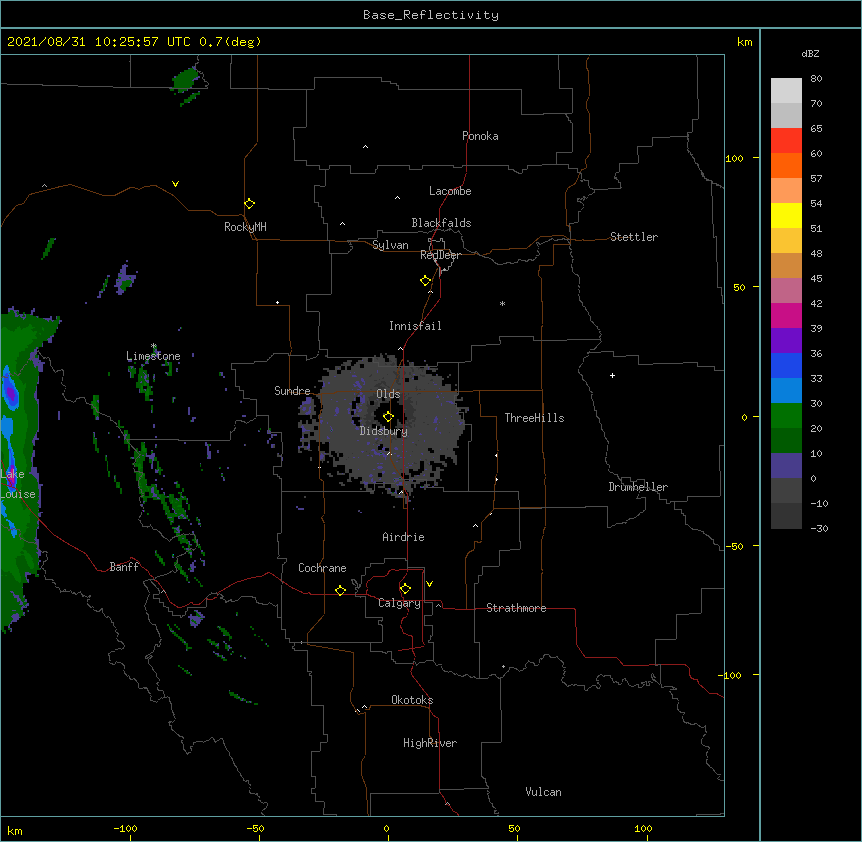Click the Blackfalds label

441,223
